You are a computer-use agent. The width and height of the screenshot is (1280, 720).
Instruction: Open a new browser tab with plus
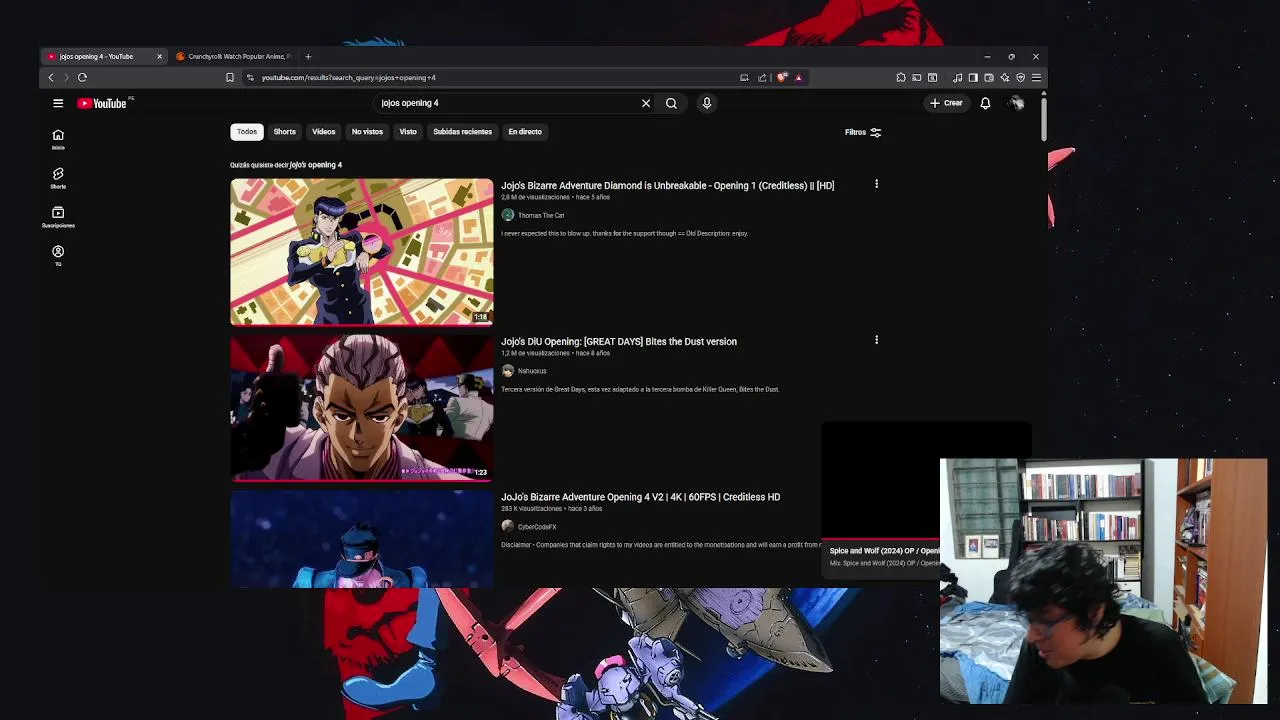click(308, 56)
